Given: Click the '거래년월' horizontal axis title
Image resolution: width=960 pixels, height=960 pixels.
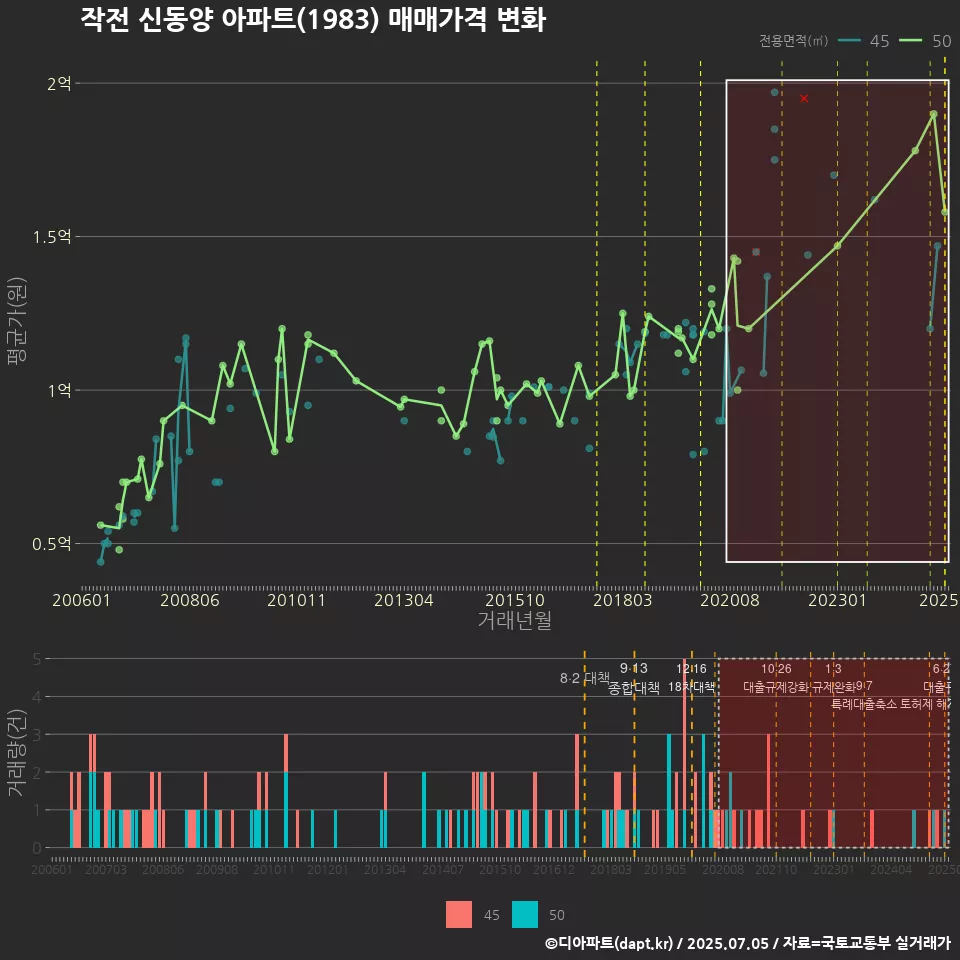Looking at the screenshot, I should (x=514, y=620).
